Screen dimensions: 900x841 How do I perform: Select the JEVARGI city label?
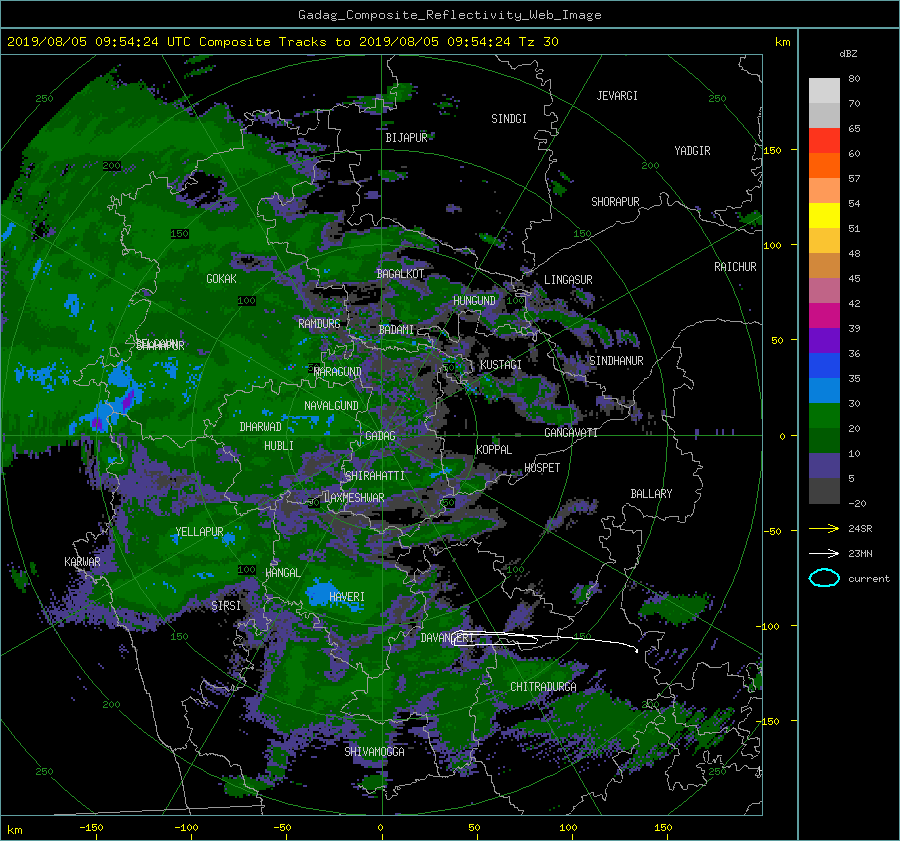pos(617,96)
